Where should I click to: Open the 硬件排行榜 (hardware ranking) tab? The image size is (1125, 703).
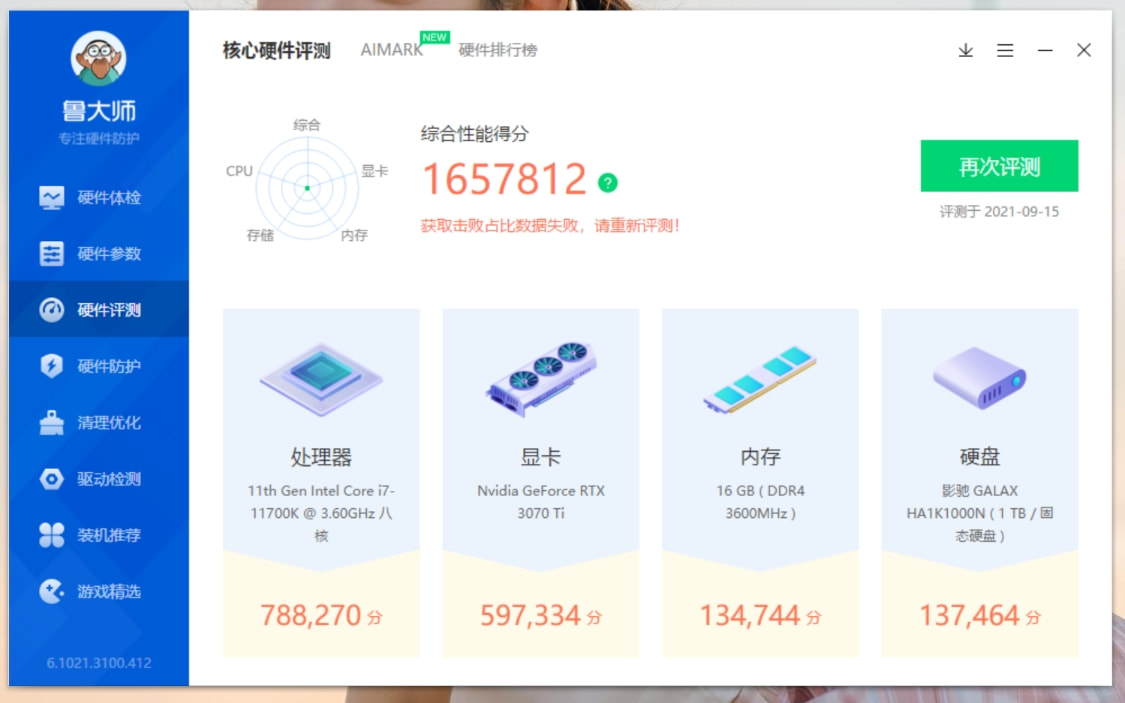(x=500, y=50)
